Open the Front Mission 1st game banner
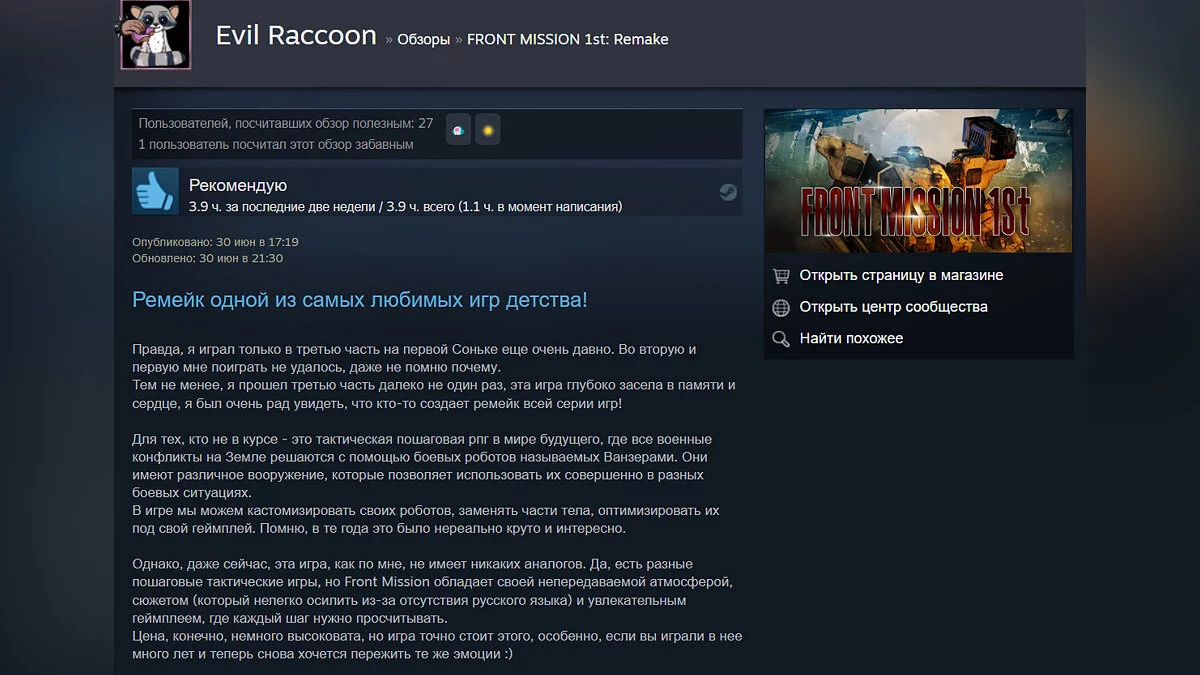This screenshot has width=1200, height=675. click(918, 181)
